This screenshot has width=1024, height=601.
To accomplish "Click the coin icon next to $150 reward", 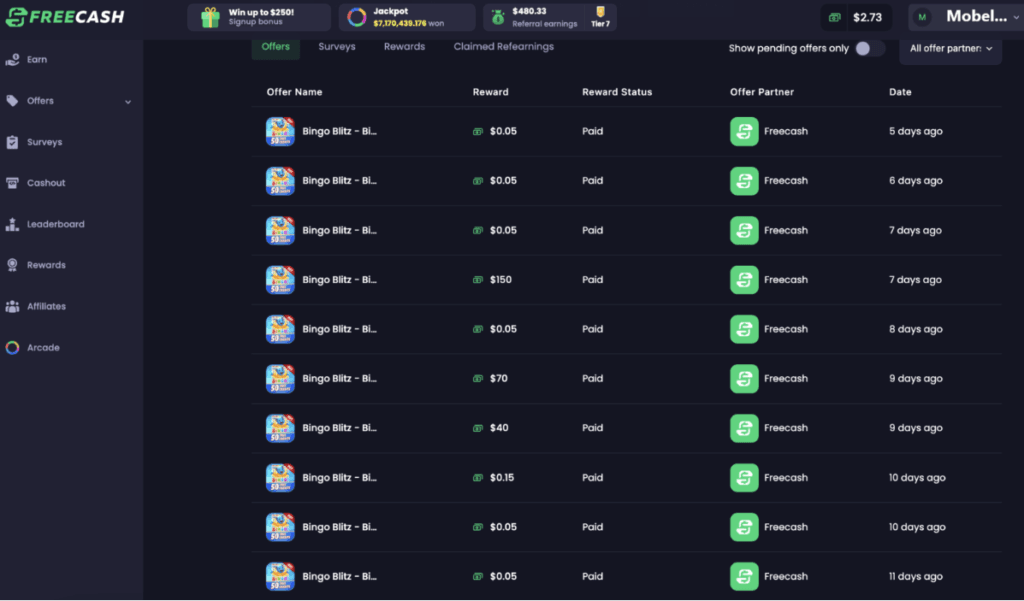I will coord(478,280).
